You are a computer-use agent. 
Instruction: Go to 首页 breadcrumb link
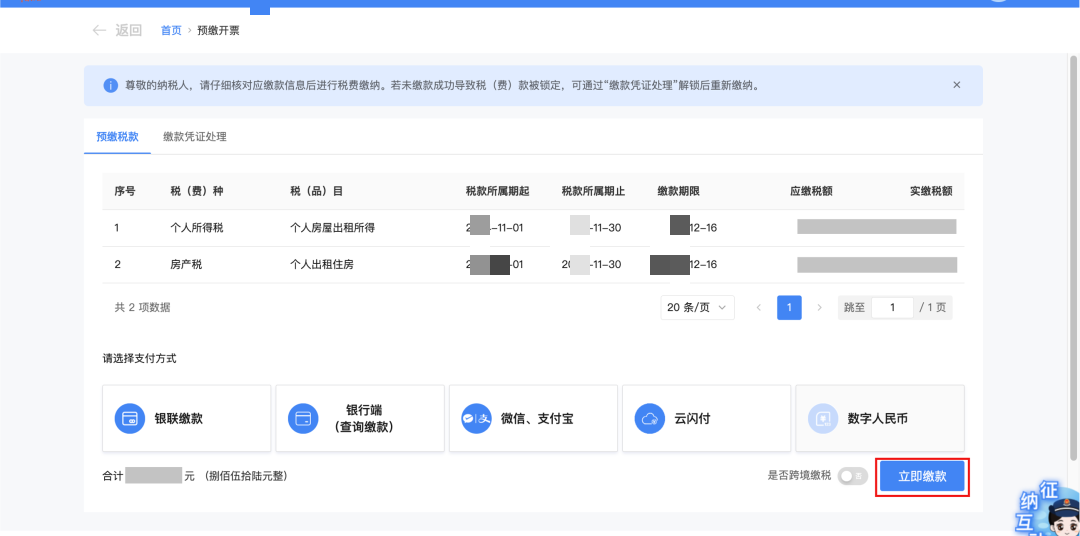tap(171, 30)
